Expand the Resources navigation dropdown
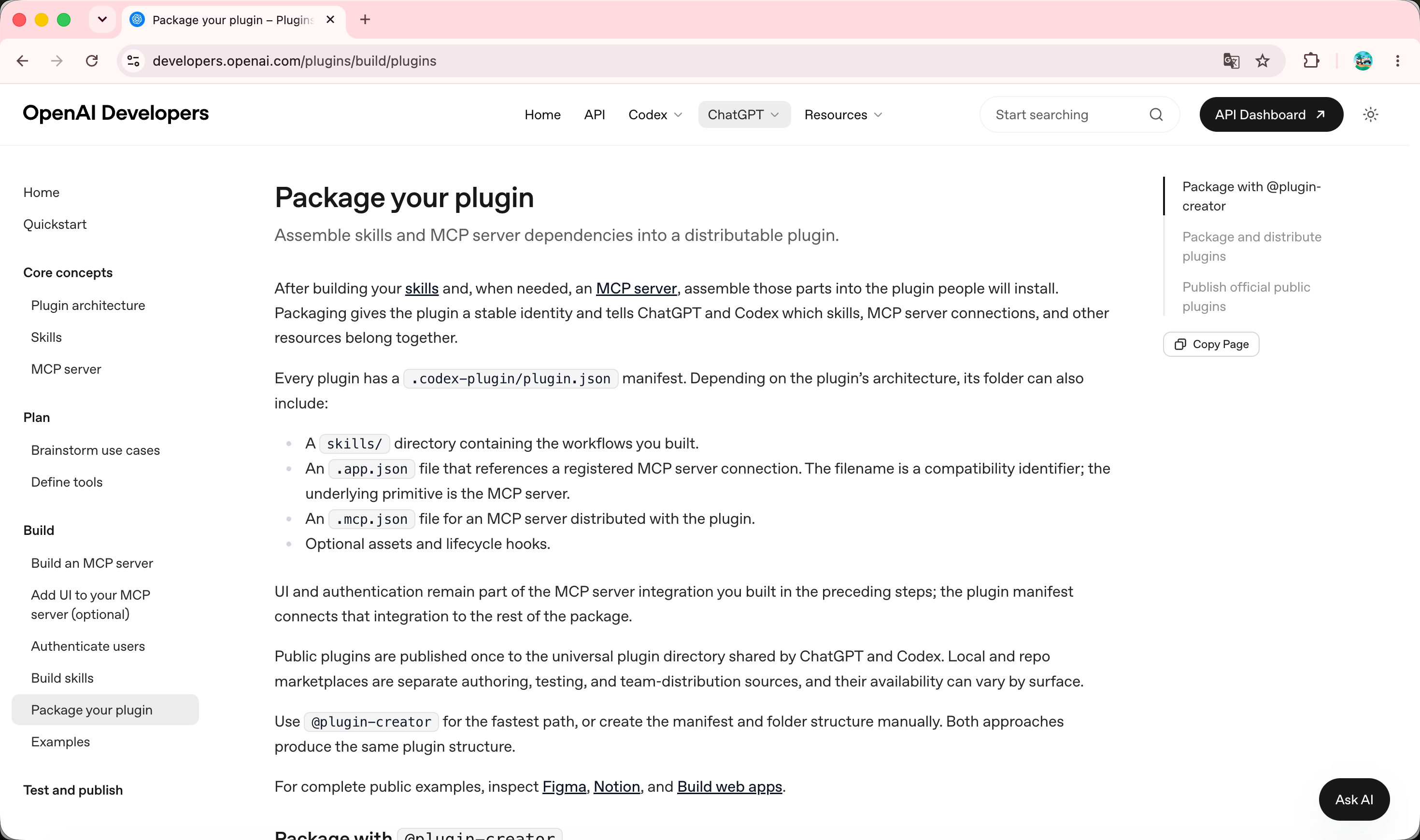Image resolution: width=1420 pixels, height=840 pixels. [844, 115]
